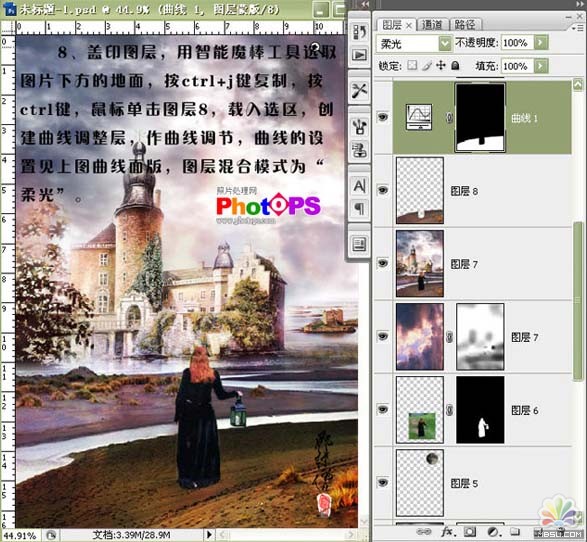Select the 图层 8 layer thumbnail
This screenshot has height=542, width=587.
[x=420, y=191]
